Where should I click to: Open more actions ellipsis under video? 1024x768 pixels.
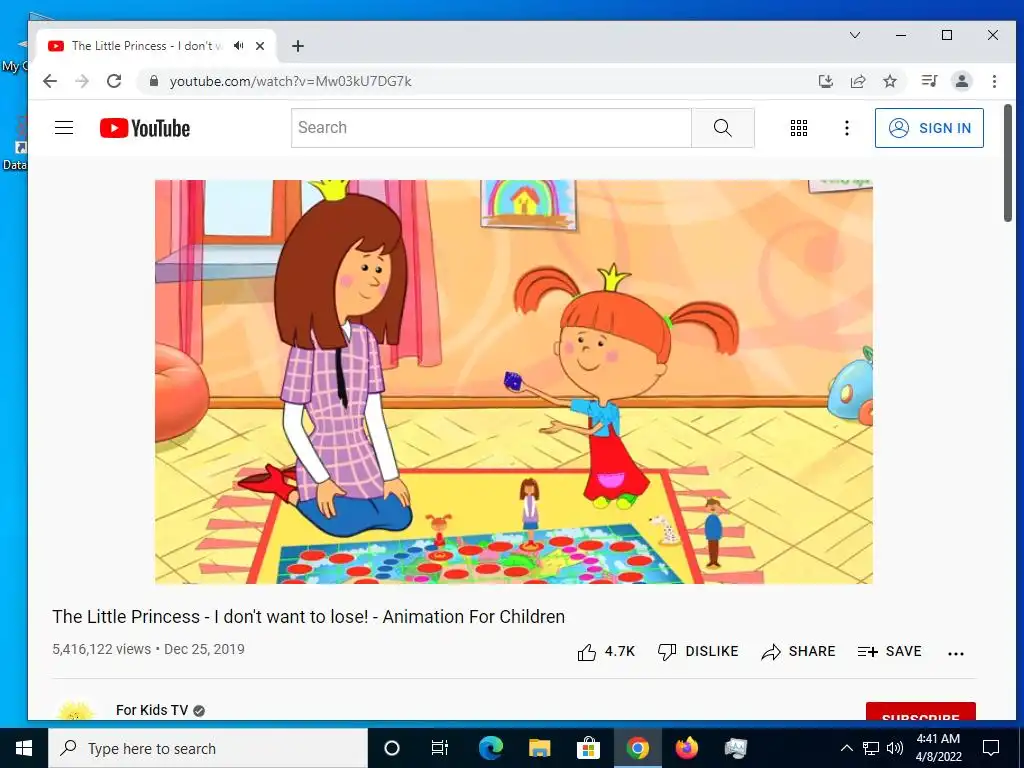955,653
